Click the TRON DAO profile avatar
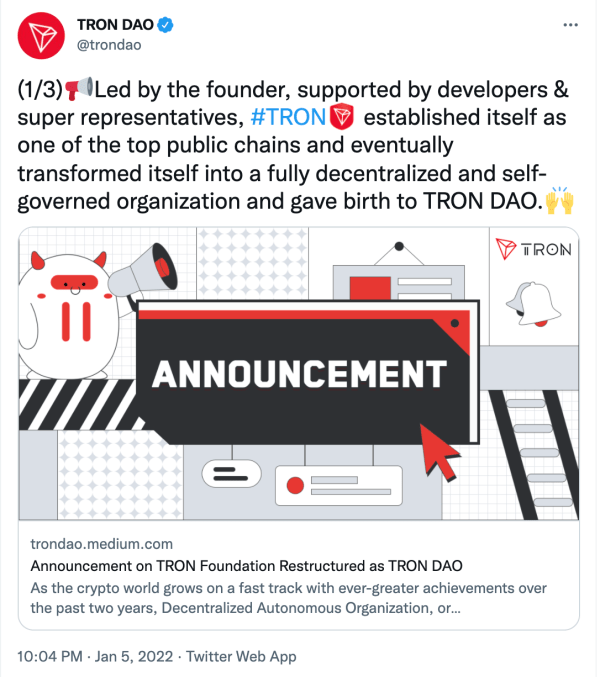This screenshot has height=677, width=600. pyautogui.click(x=40, y=37)
